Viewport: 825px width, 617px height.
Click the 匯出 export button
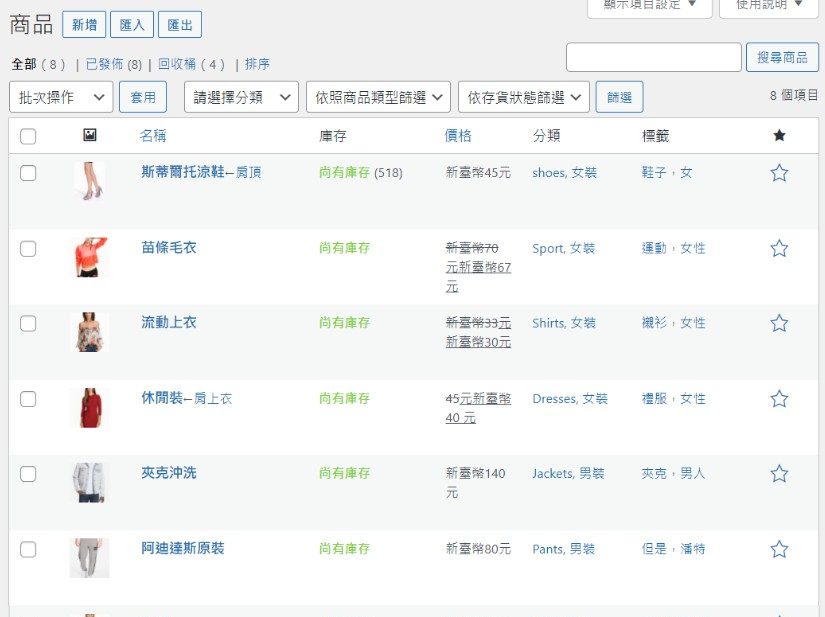tap(180, 25)
